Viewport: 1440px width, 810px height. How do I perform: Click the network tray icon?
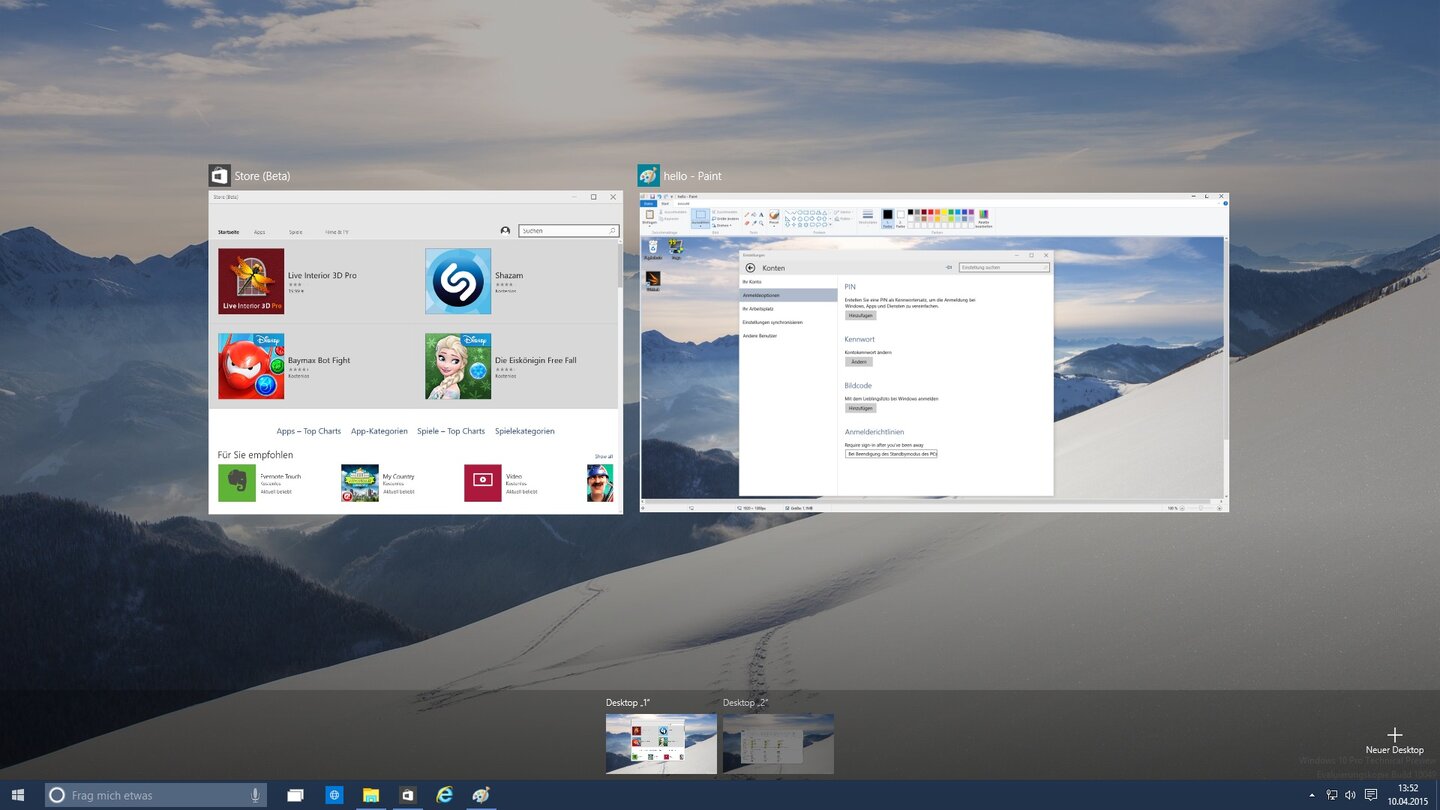coord(1331,795)
